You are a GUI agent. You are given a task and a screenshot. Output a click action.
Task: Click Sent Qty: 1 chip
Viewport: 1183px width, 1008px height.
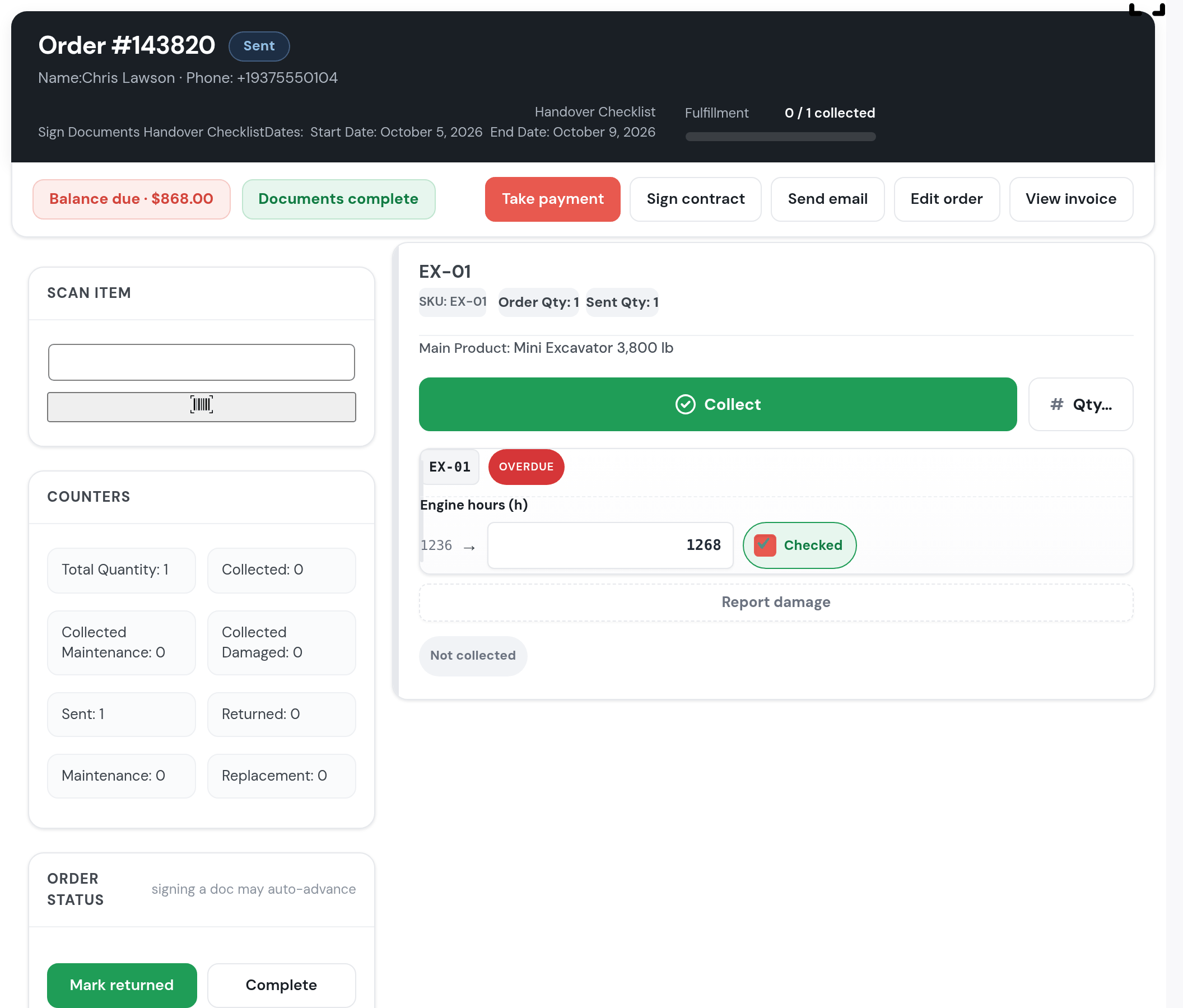(x=622, y=302)
